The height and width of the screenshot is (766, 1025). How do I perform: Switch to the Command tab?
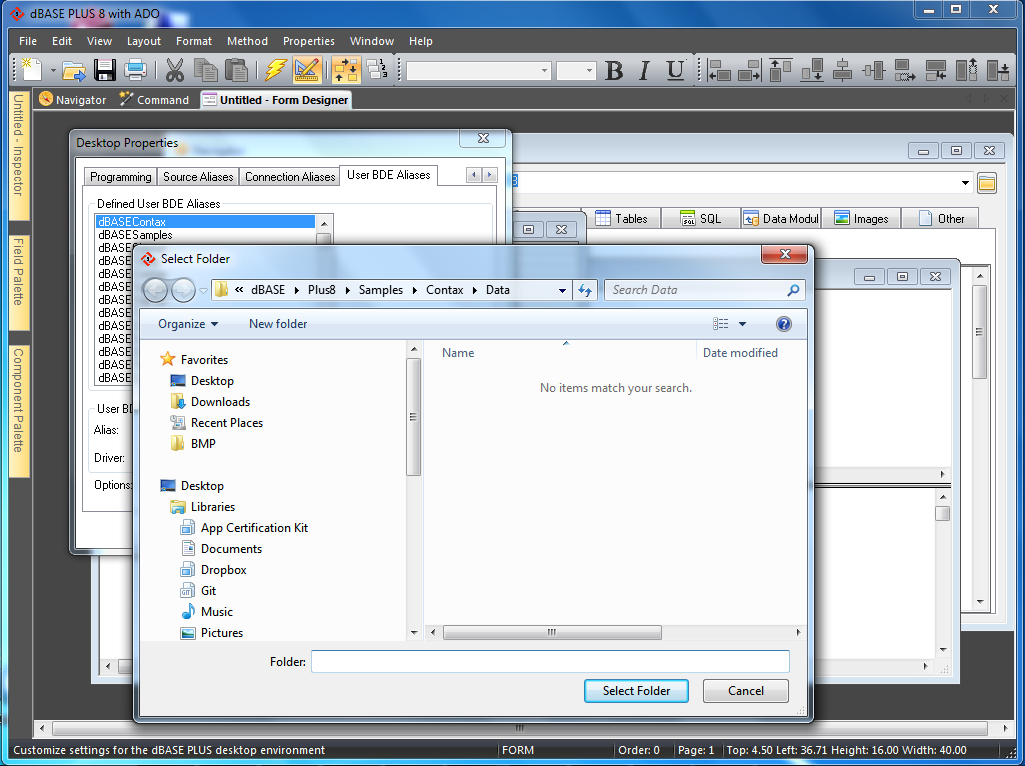click(154, 100)
